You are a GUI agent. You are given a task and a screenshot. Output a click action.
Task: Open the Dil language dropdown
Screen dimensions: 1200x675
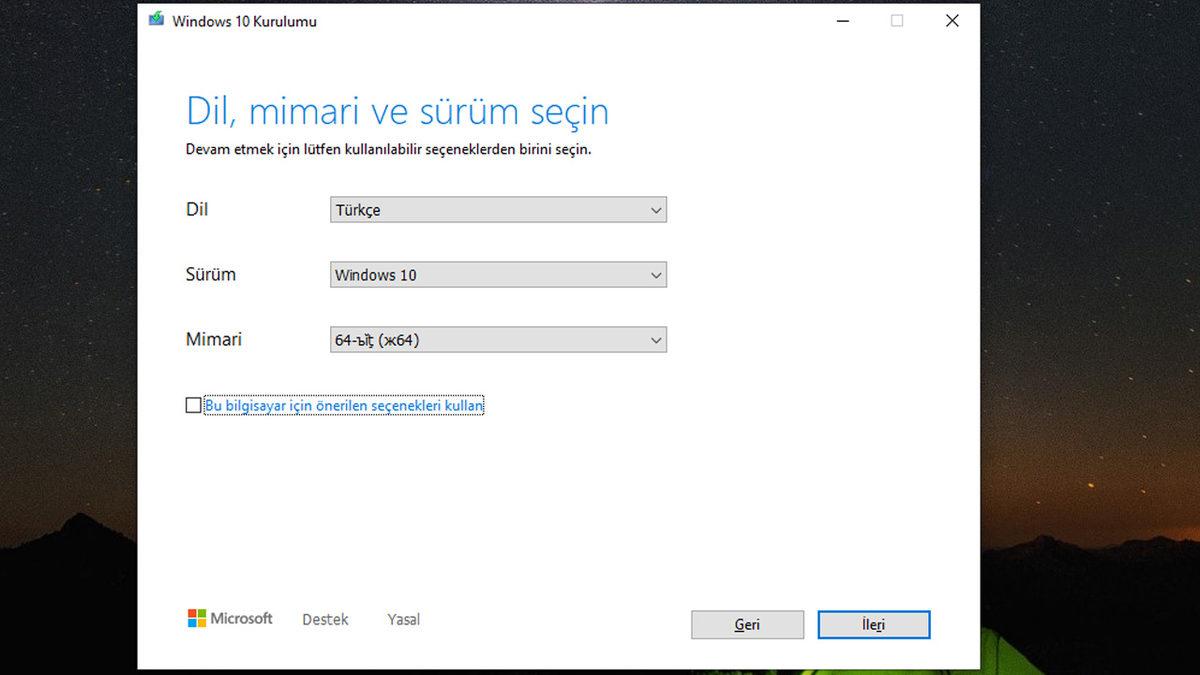pyautogui.click(x=497, y=210)
